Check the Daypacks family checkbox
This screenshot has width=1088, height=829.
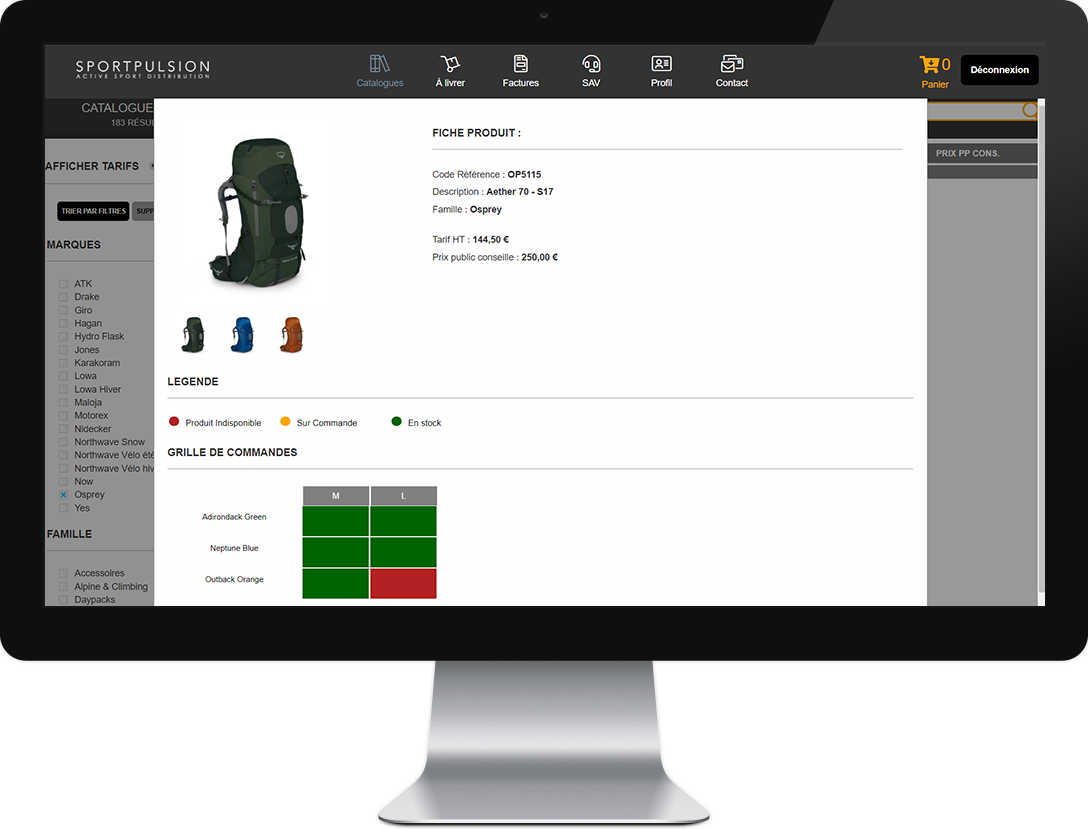click(x=63, y=599)
